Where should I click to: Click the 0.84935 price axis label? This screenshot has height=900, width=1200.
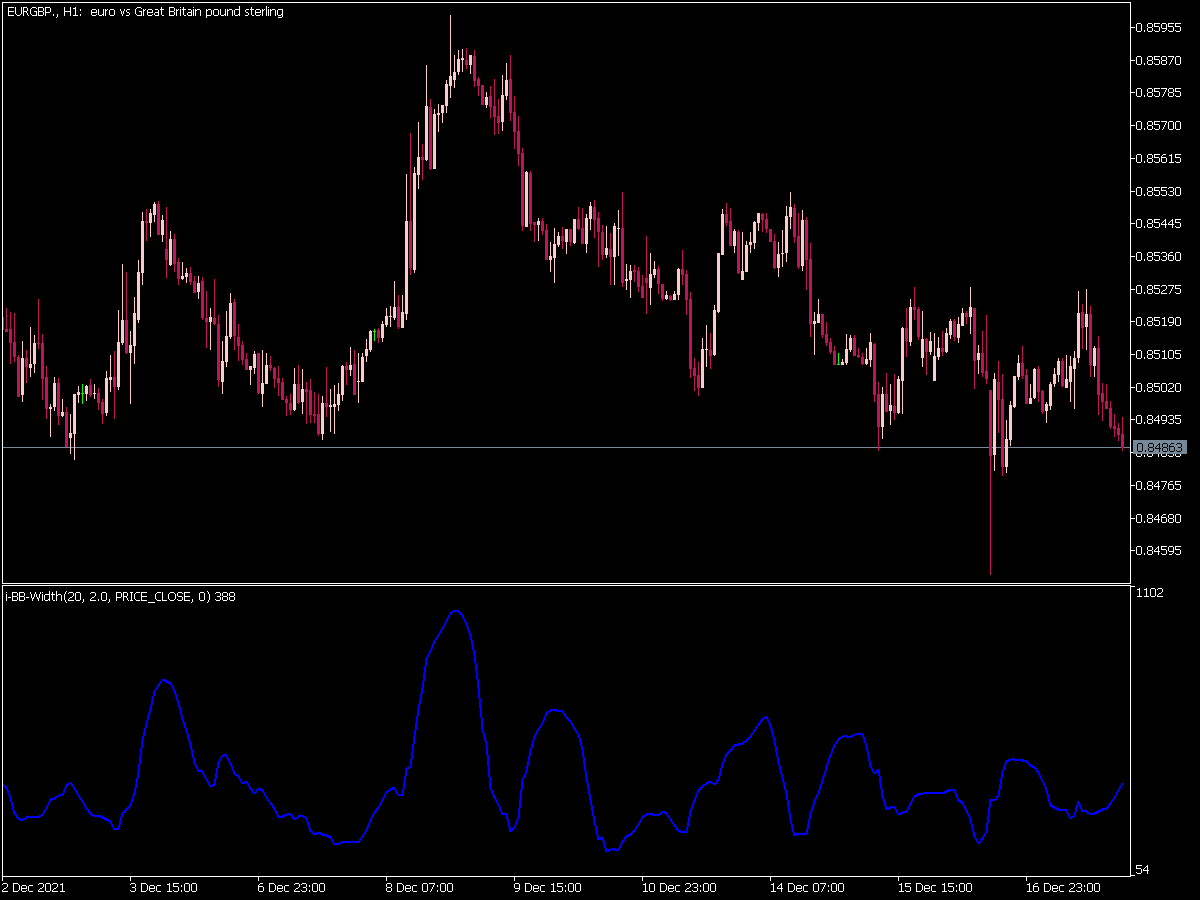coord(1161,419)
